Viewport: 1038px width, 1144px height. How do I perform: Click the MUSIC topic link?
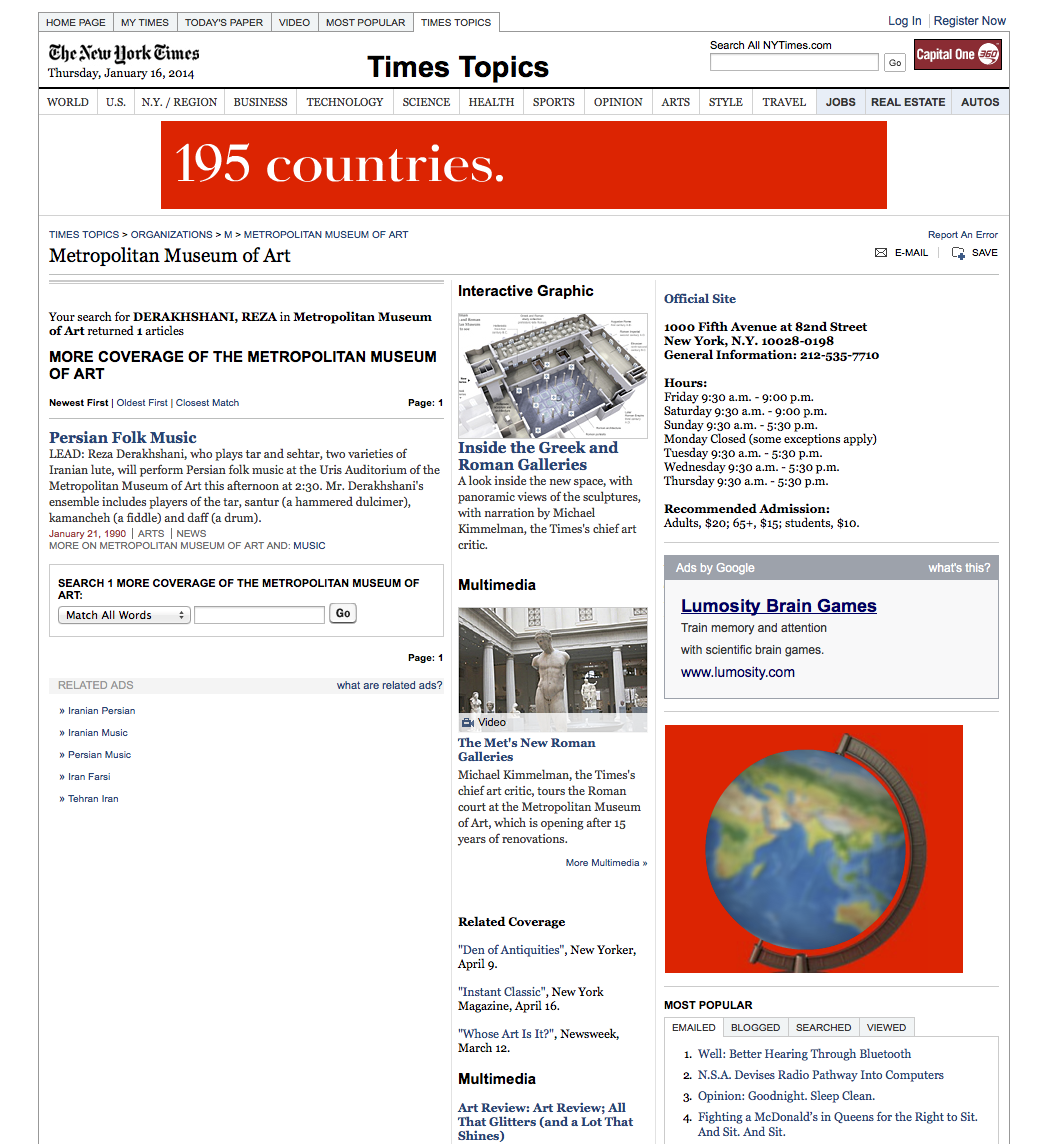309,546
